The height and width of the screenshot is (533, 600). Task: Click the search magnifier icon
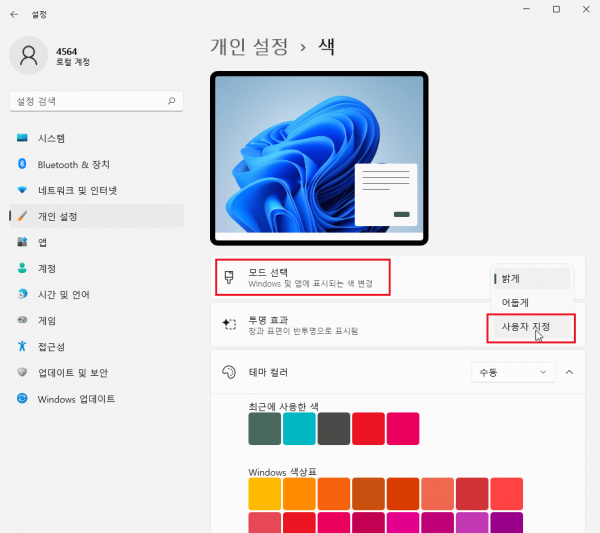pyautogui.click(x=171, y=101)
